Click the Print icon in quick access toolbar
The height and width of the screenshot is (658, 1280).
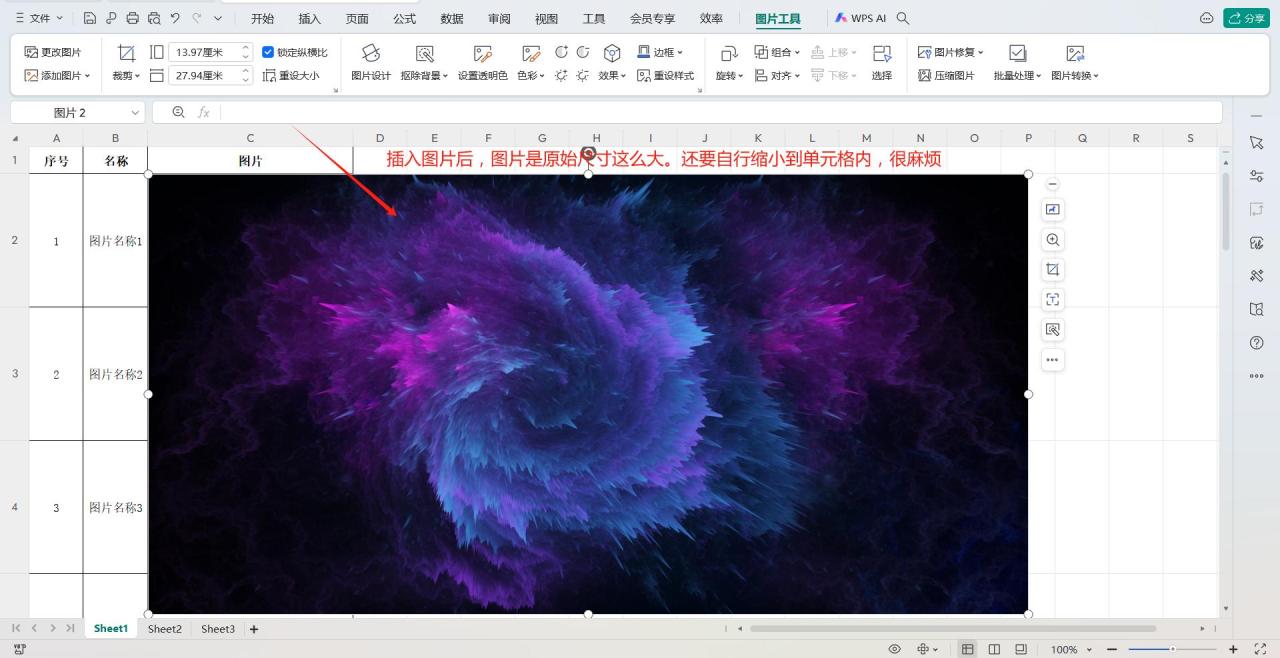coord(132,18)
